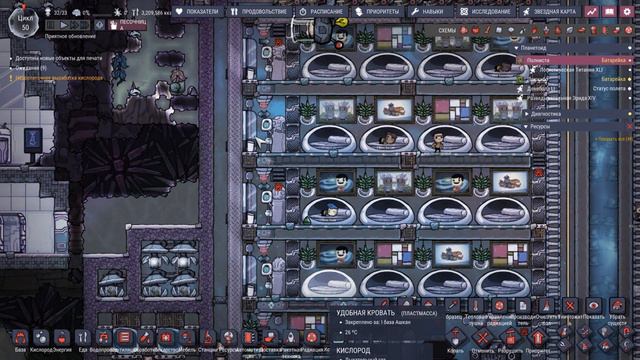Open notification about new printable objects

[x=58, y=58]
